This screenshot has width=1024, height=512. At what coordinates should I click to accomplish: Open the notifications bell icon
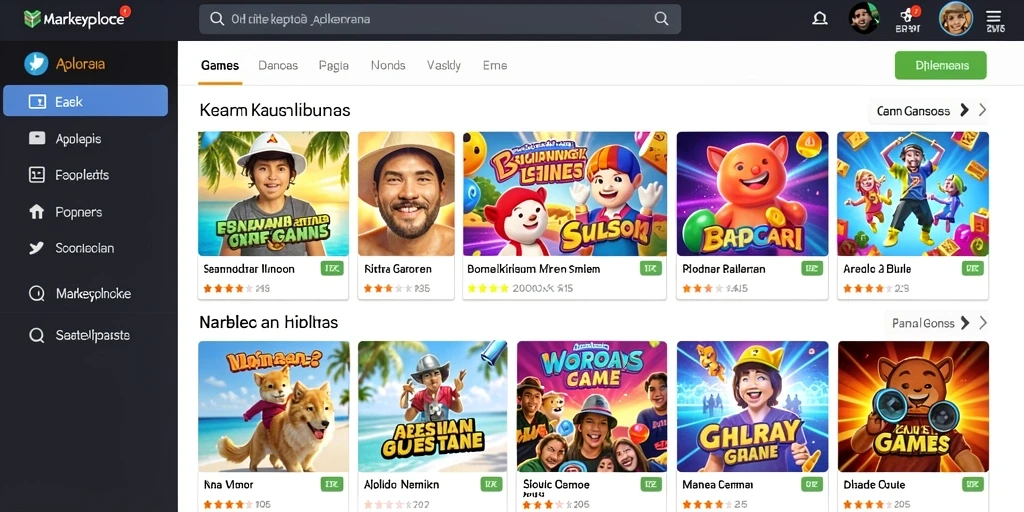[820, 19]
